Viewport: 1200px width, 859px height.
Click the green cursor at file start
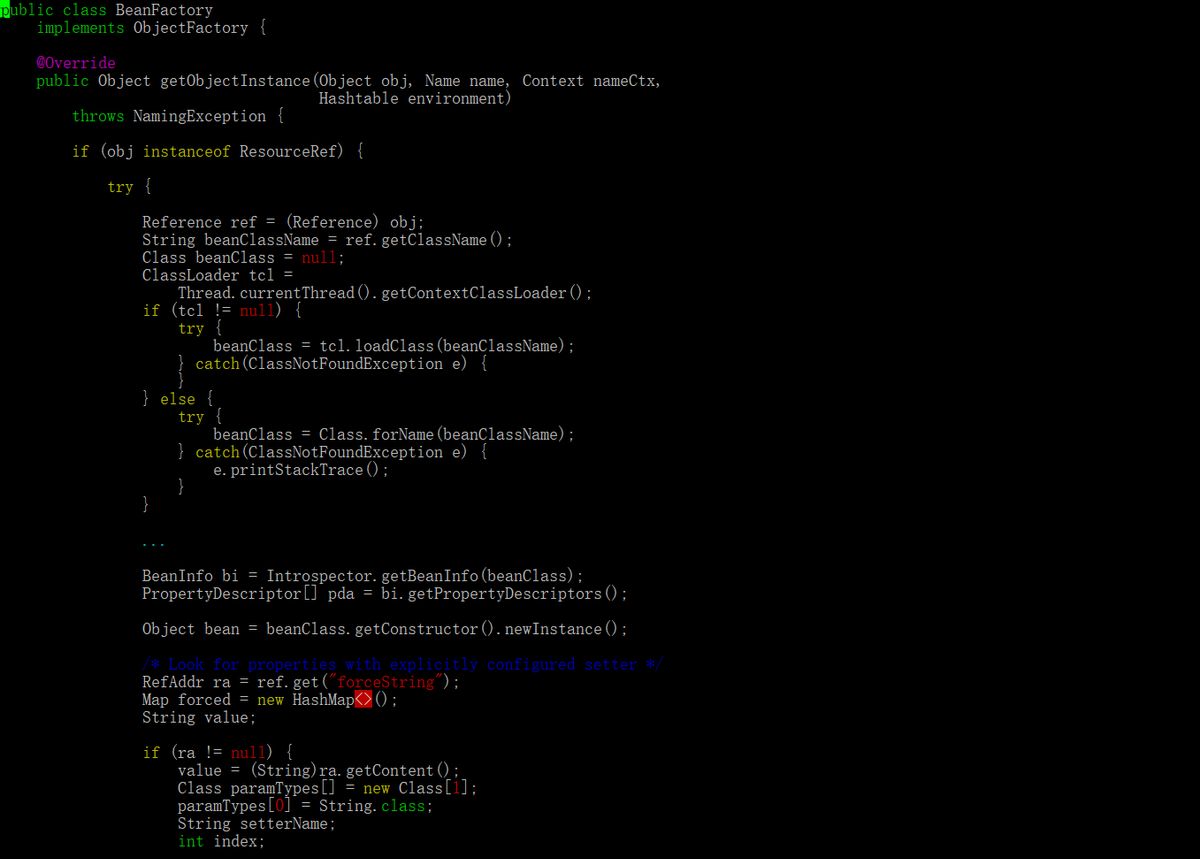pyautogui.click(x=4, y=10)
